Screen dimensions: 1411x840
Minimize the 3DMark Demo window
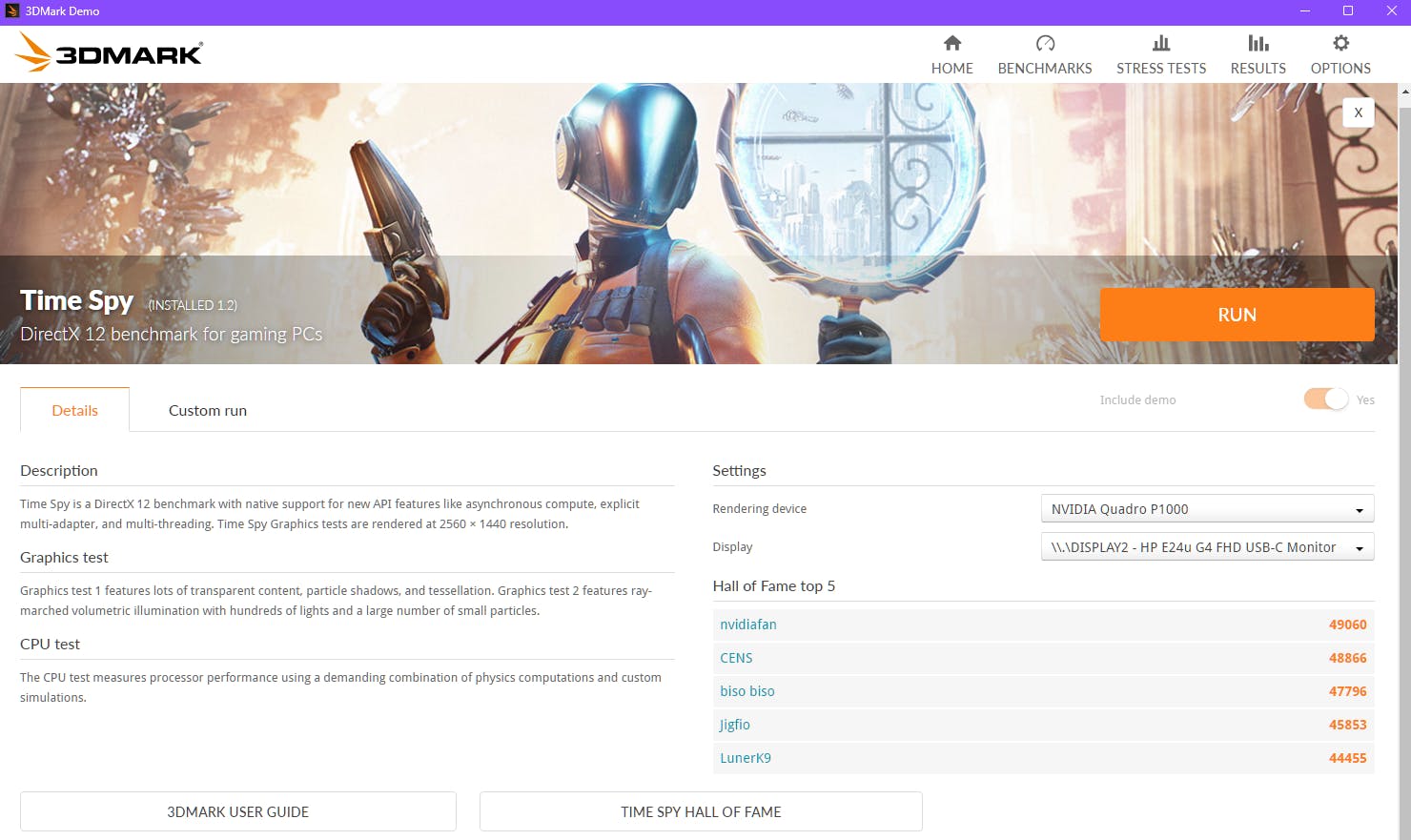pyautogui.click(x=1305, y=11)
